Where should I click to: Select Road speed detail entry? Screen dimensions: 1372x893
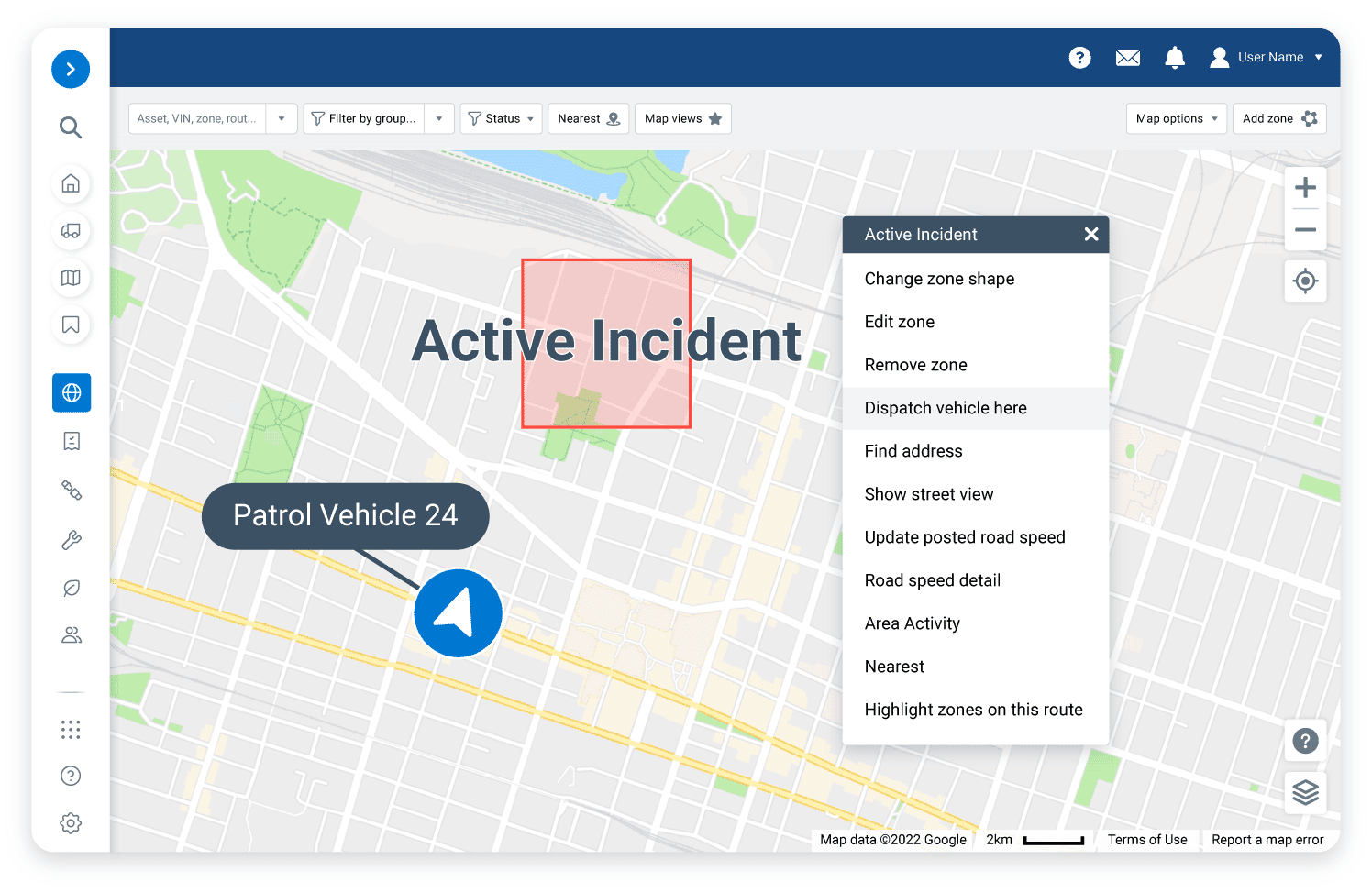(x=976, y=580)
